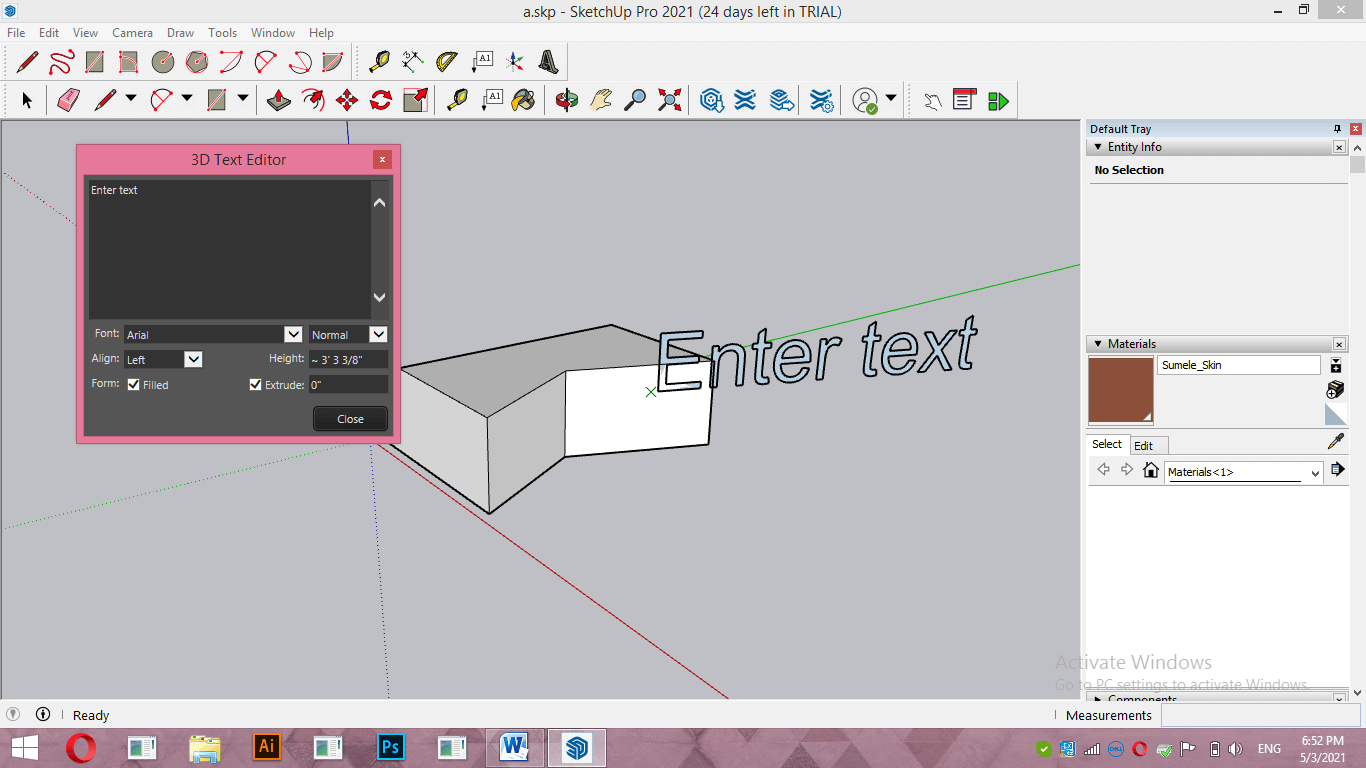Open the arc tools dropdown arrow
The height and width of the screenshot is (768, 1366).
point(187,99)
